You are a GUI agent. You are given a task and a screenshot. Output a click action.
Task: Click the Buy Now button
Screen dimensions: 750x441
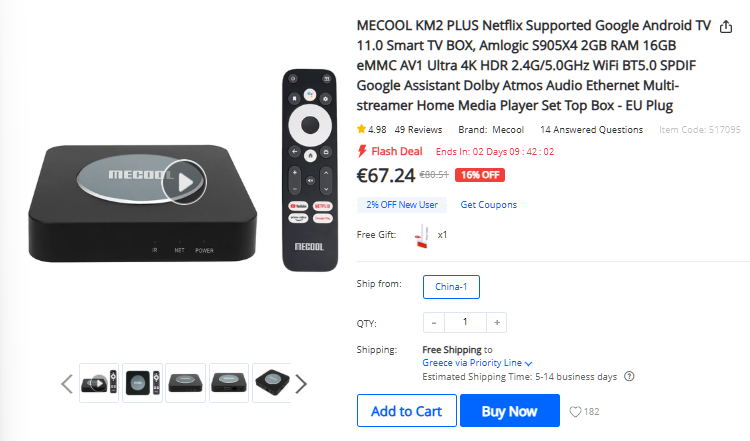tap(510, 411)
